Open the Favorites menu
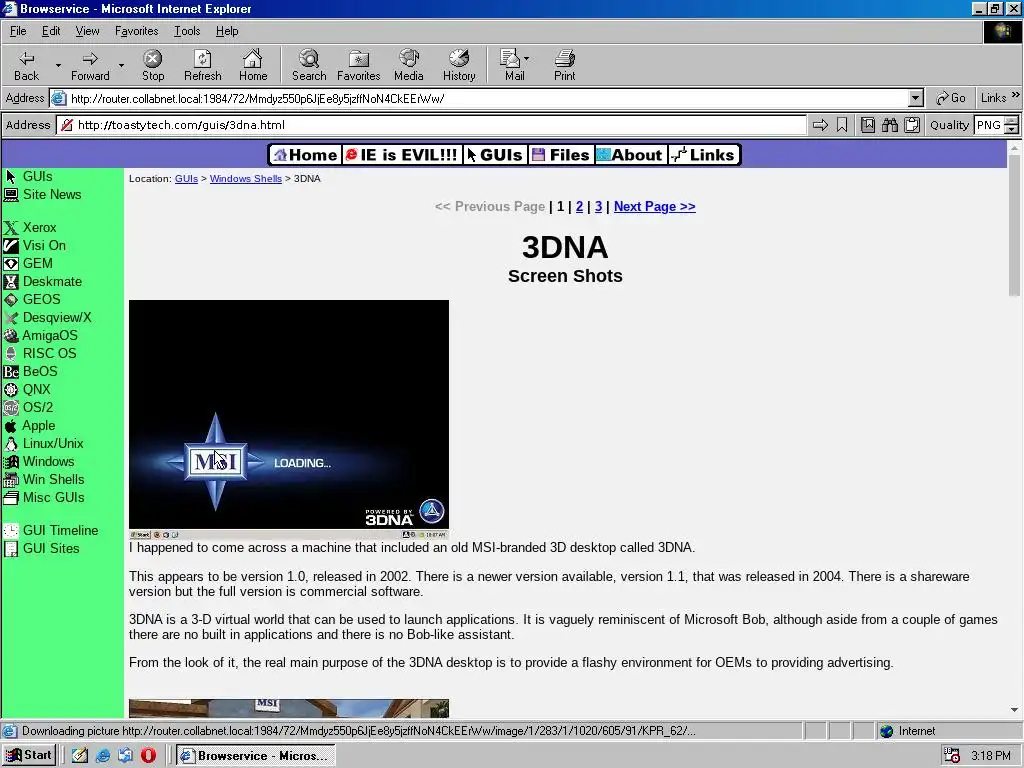This screenshot has height=768, width=1024. click(x=136, y=31)
